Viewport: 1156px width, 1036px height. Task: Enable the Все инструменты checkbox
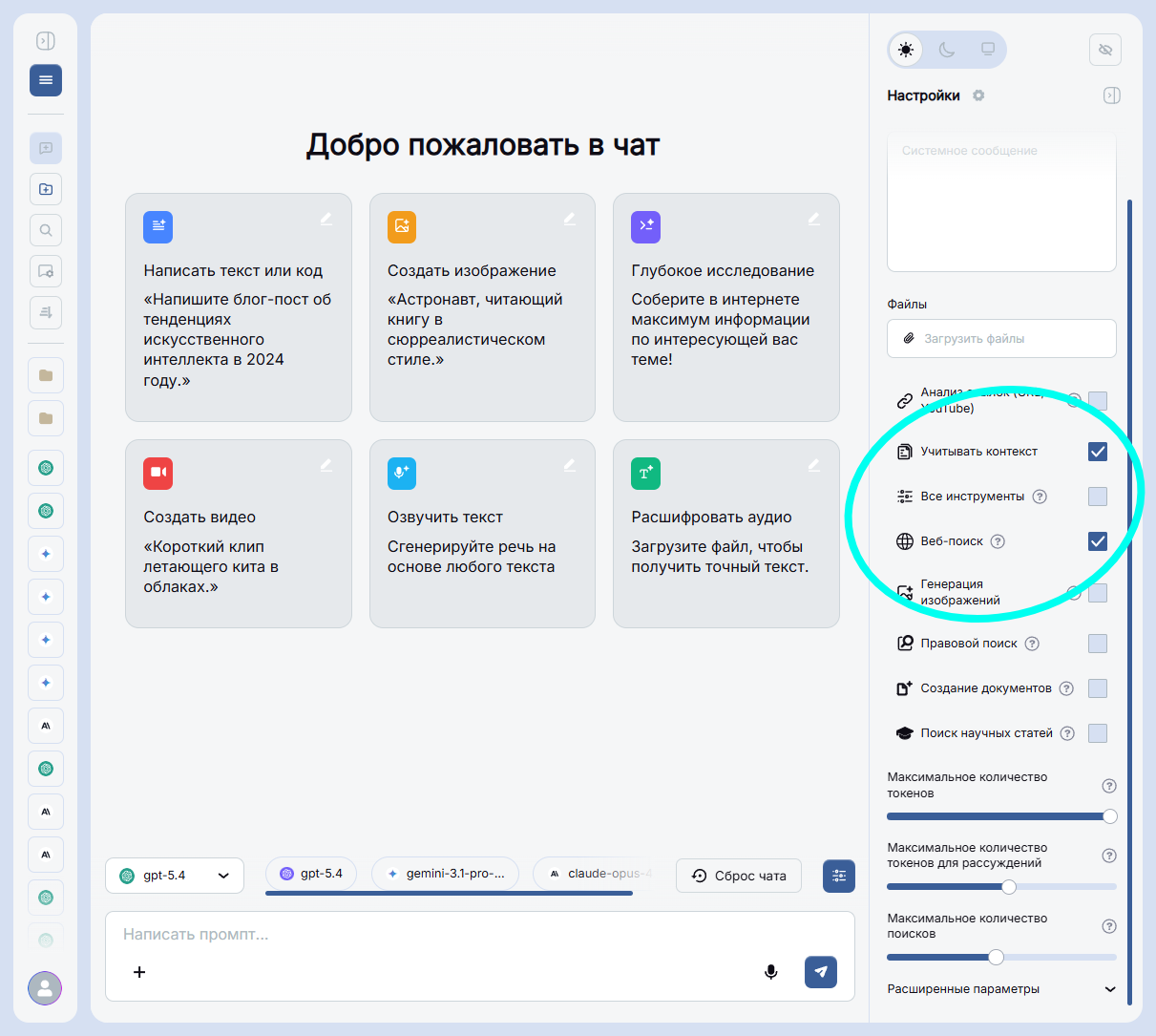pyautogui.click(x=1098, y=497)
